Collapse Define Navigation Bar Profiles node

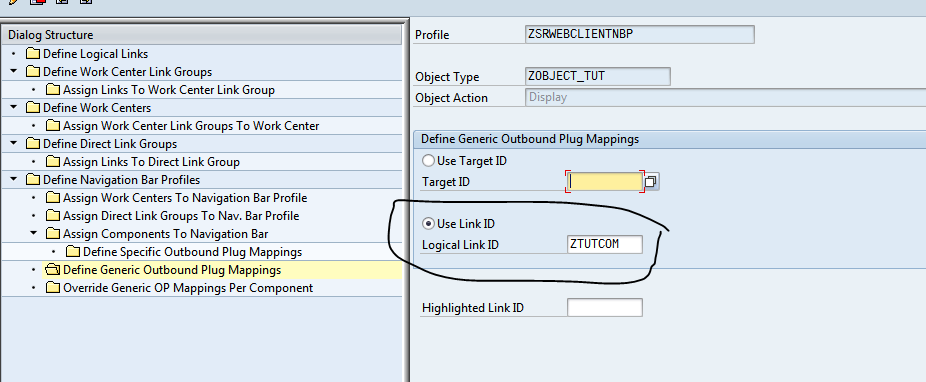click(14, 180)
